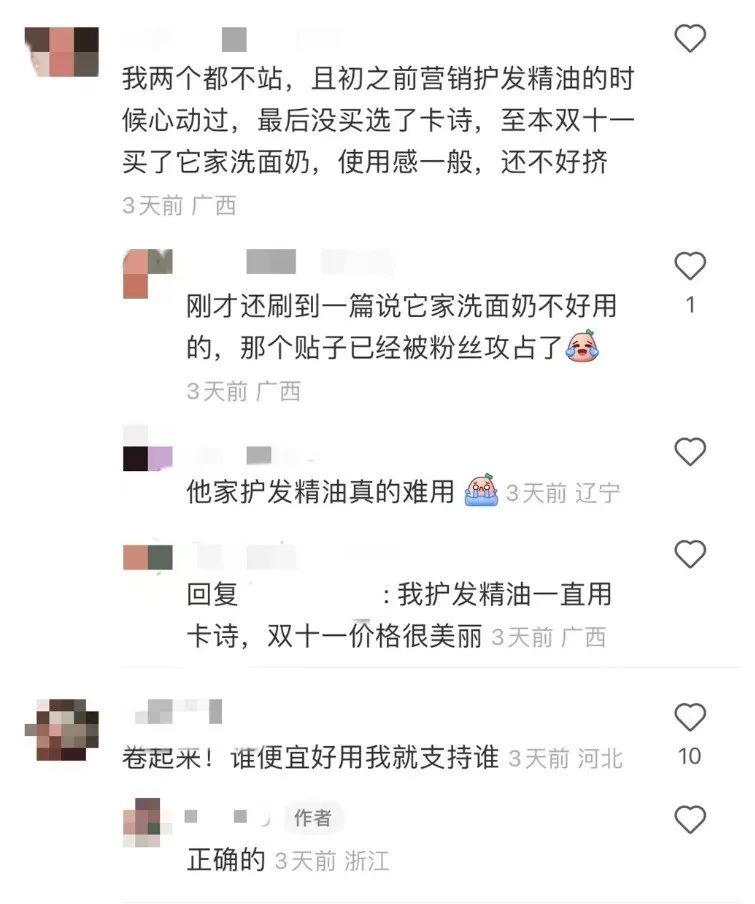
Task: Open avatar of 刚才还刷到 replier
Action: pos(148,274)
